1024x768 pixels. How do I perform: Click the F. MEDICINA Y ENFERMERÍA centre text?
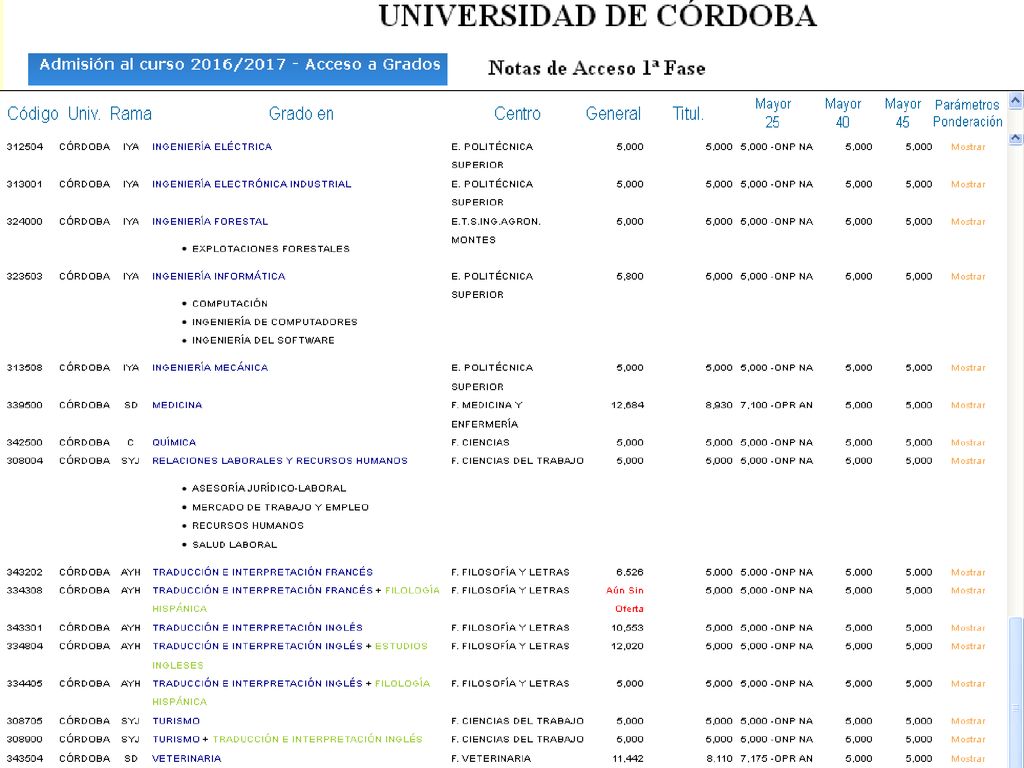487,414
